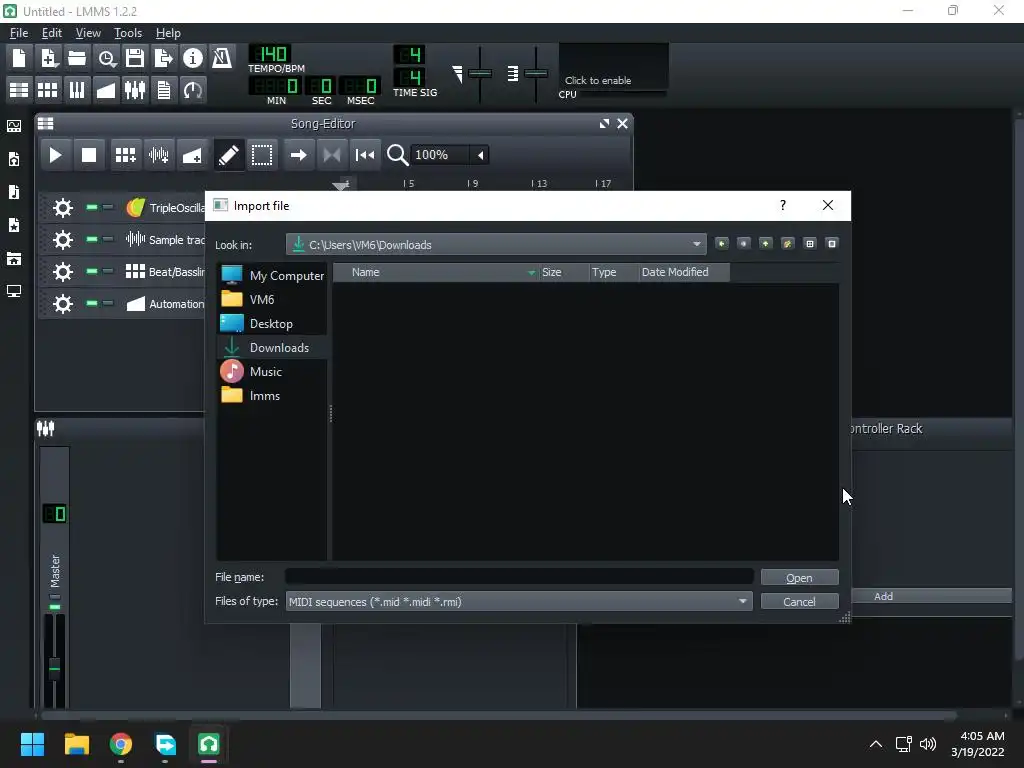Image resolution: width=1024 pixels, height=768 pixels.
Task: Switch to list view in dialog
Action: (x=810, y=244)
